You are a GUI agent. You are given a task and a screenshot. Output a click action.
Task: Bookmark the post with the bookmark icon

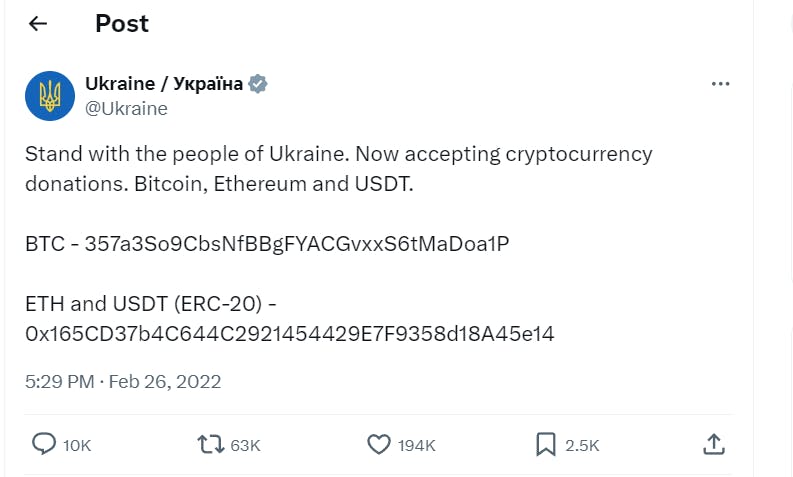coord(545,443)
